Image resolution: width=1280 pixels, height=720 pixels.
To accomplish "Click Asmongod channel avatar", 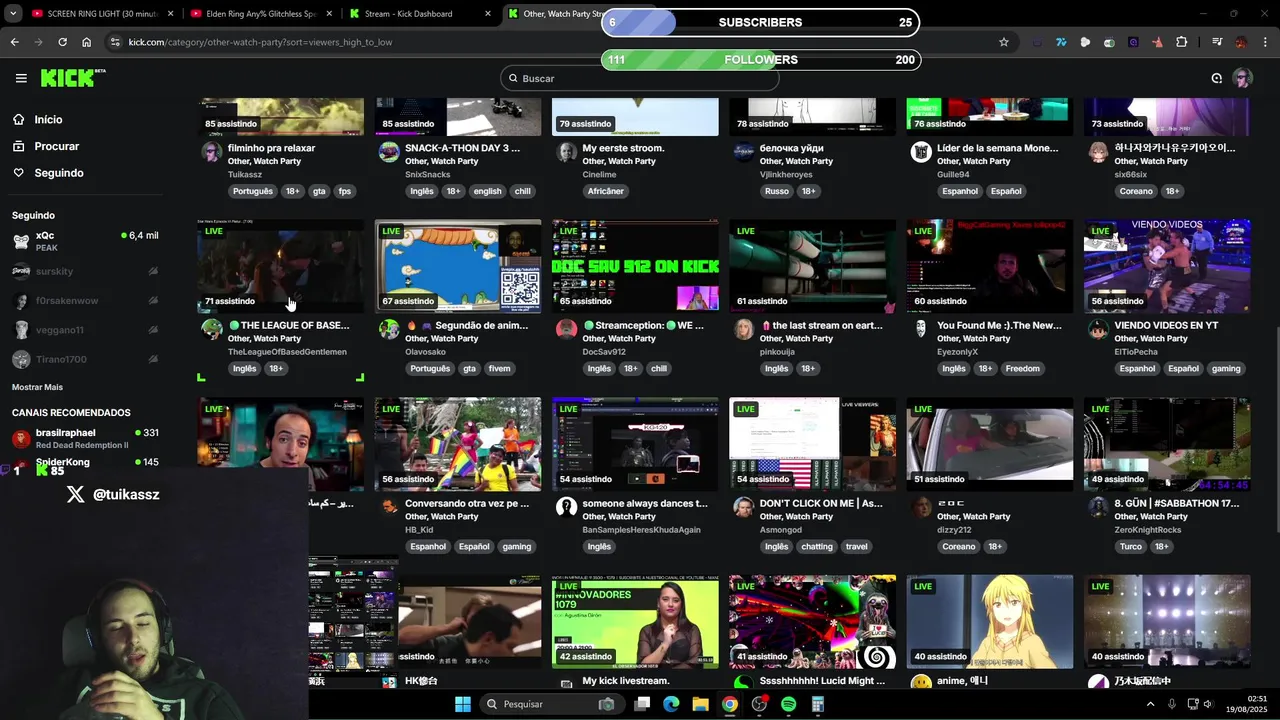I will click(744, 507).
